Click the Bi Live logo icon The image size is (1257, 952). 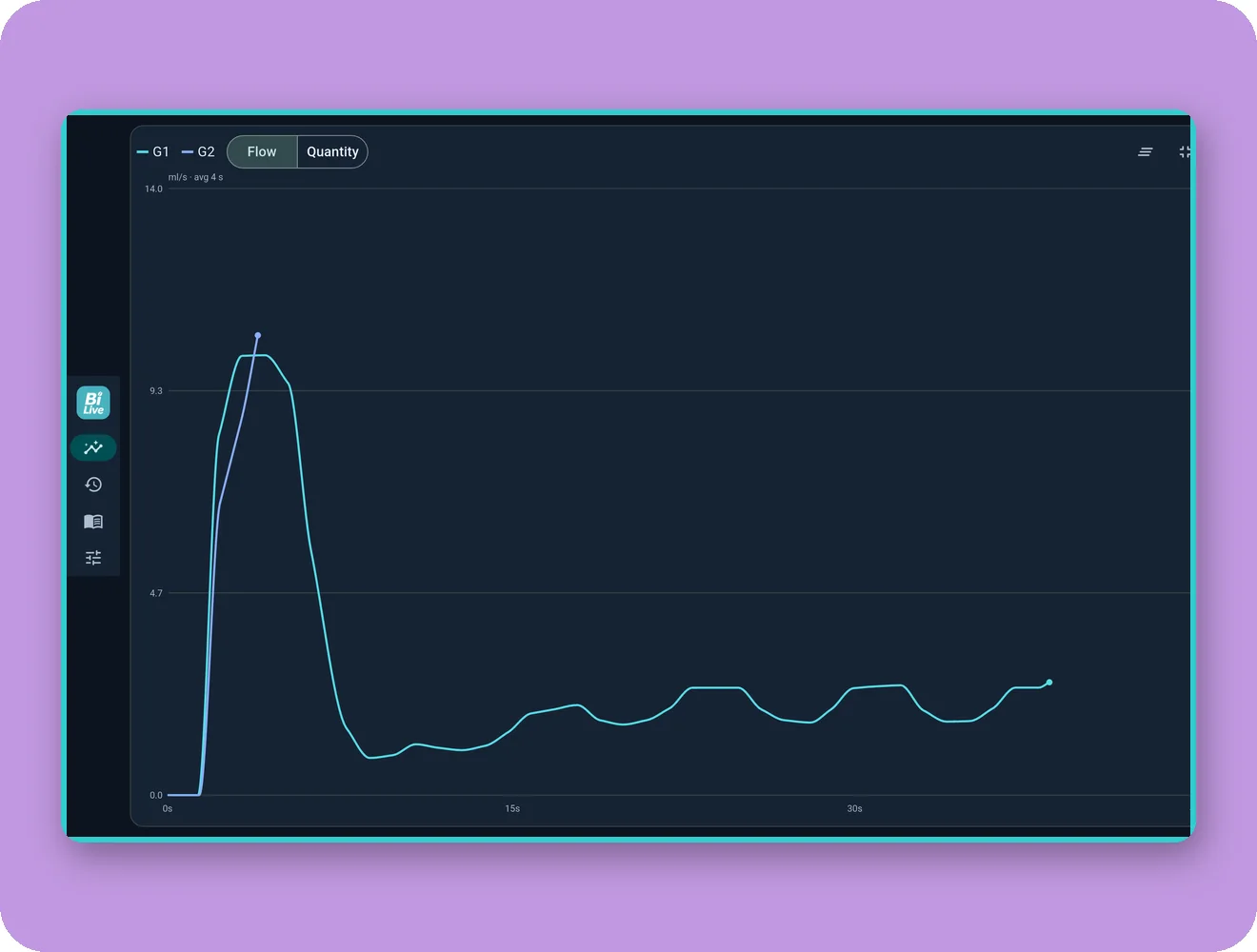click(x=93, y=403)
